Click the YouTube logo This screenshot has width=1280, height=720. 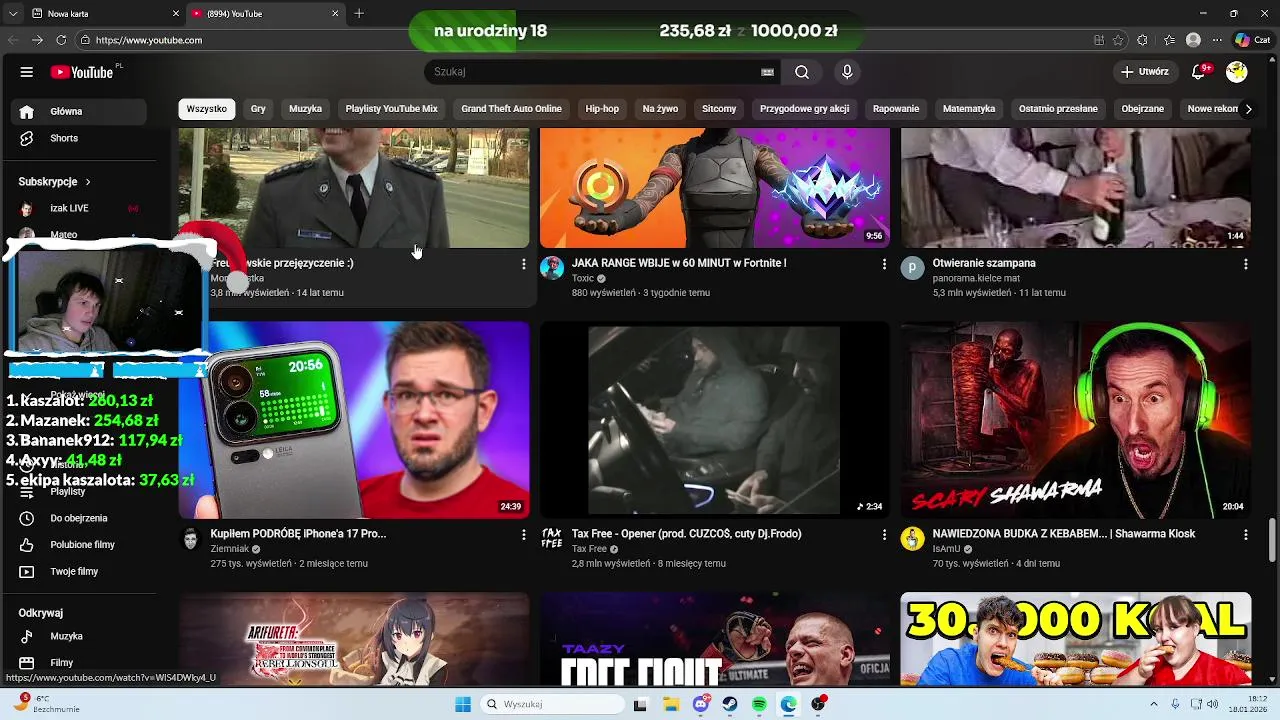(82, 72)
